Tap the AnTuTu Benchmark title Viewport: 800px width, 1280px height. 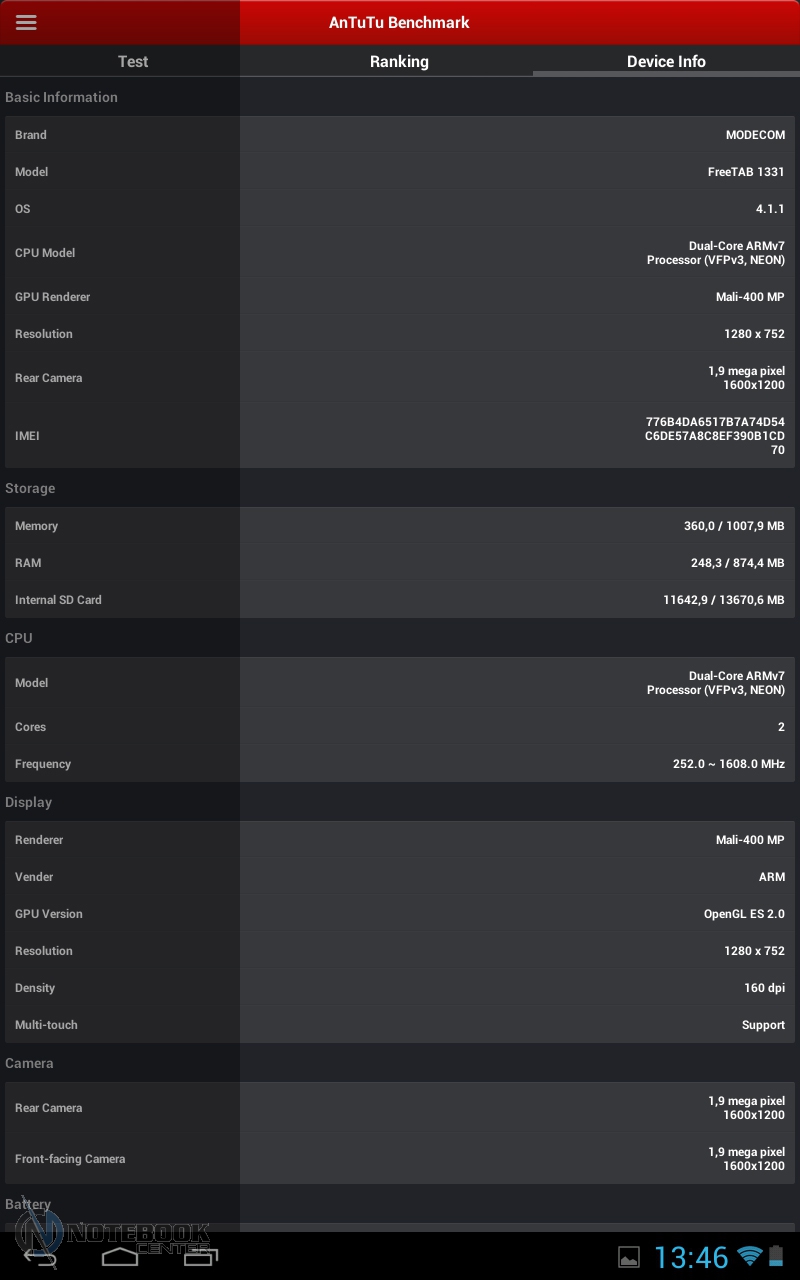(399, 22)
